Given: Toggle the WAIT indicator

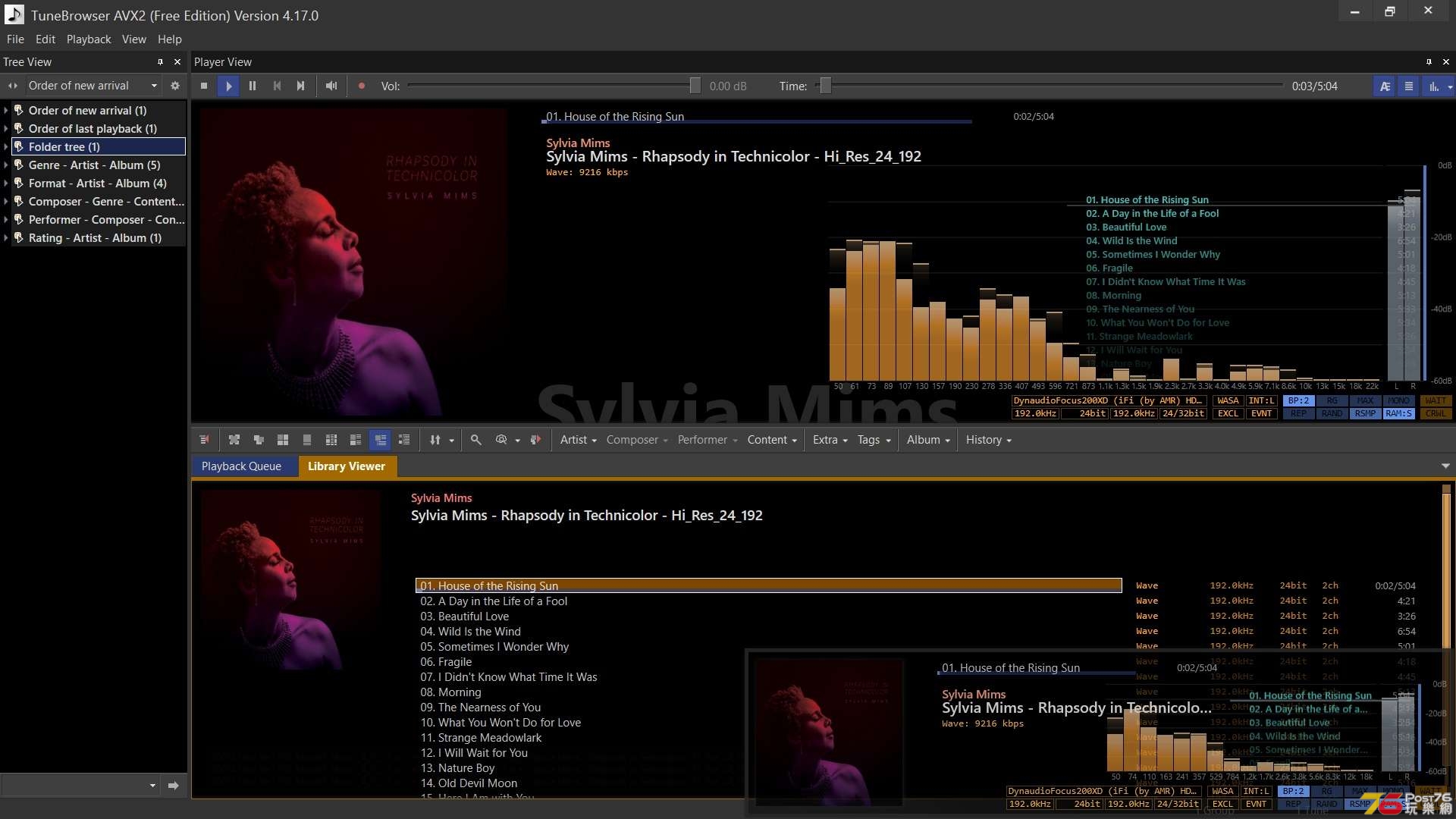Looking at the screenshot, I should click(x=1436, y=401).
